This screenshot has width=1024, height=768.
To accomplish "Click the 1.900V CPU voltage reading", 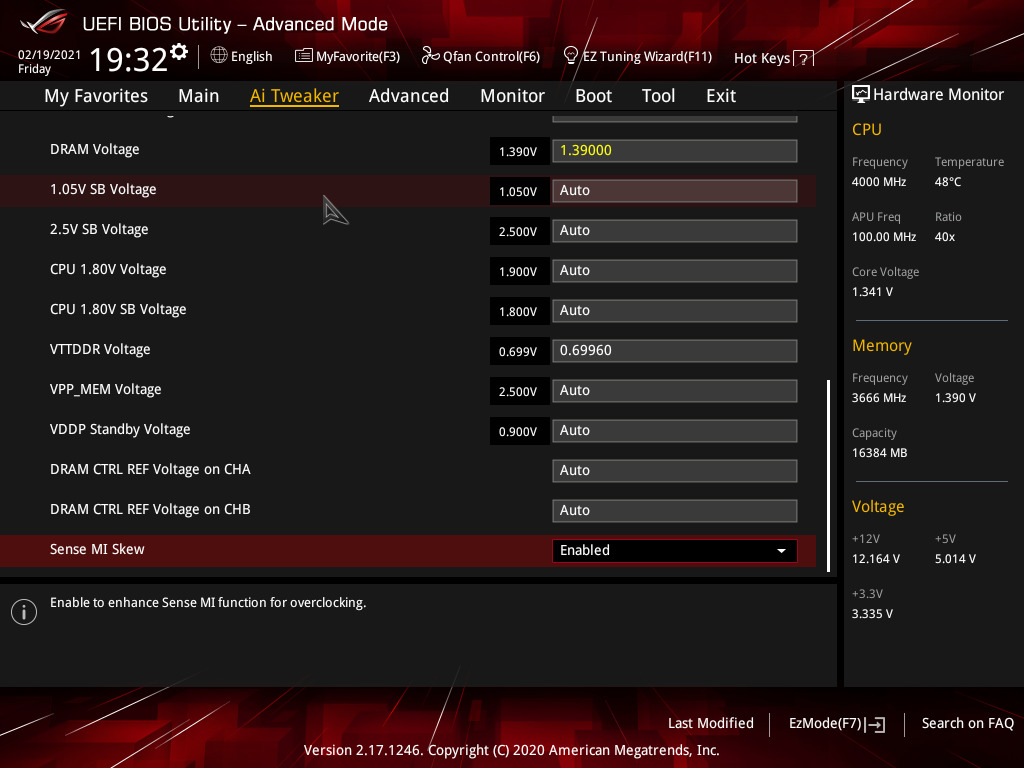I will (519, 272).
